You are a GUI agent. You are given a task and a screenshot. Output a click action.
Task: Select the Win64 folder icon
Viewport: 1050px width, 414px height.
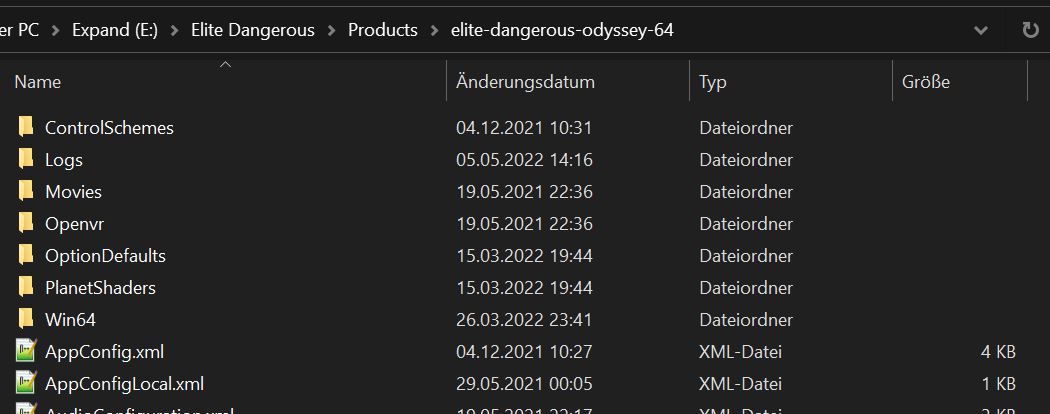pos(25,320)
